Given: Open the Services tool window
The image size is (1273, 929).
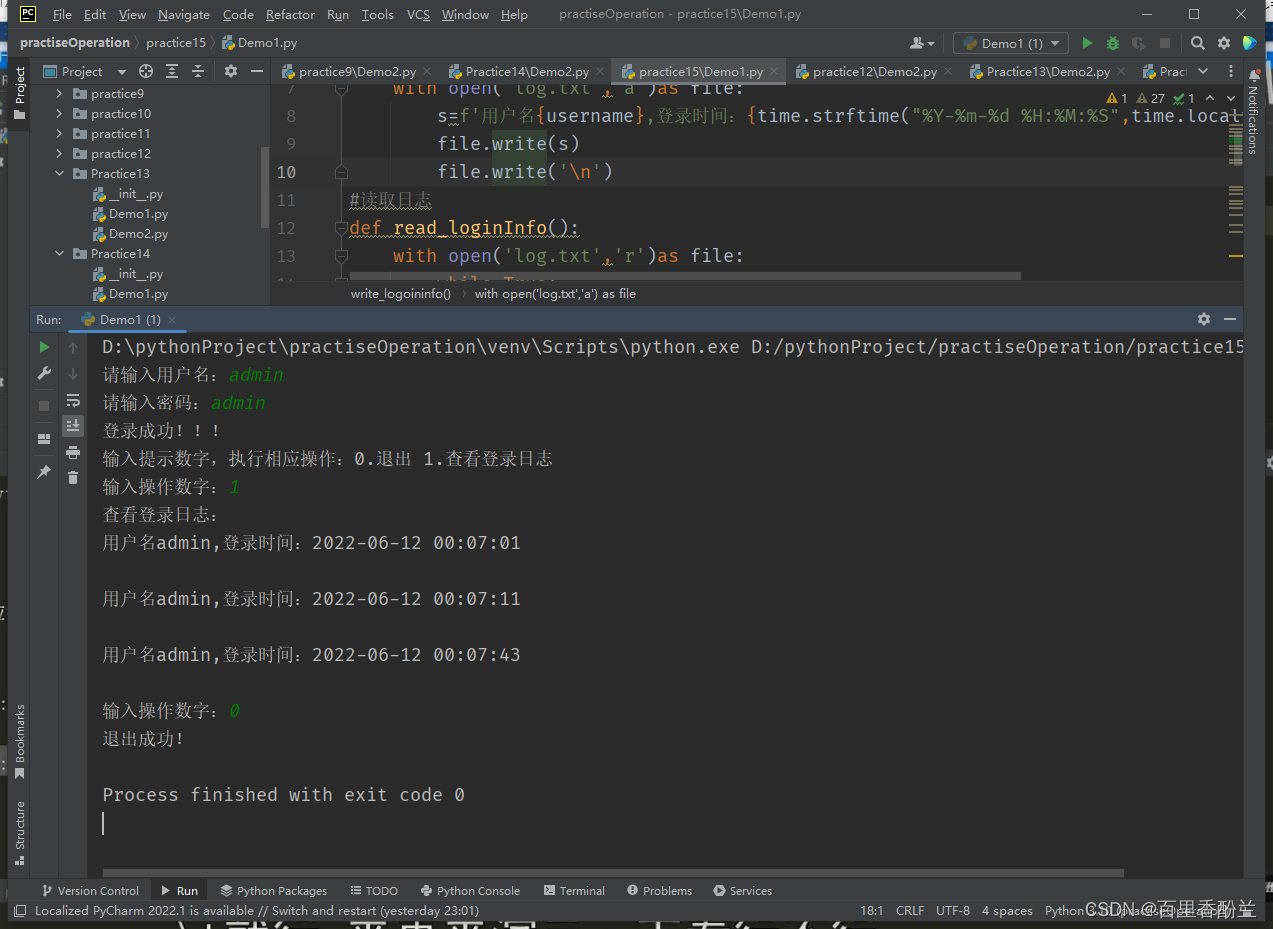Looking at the screenshot, I should (x=742, y=890).
